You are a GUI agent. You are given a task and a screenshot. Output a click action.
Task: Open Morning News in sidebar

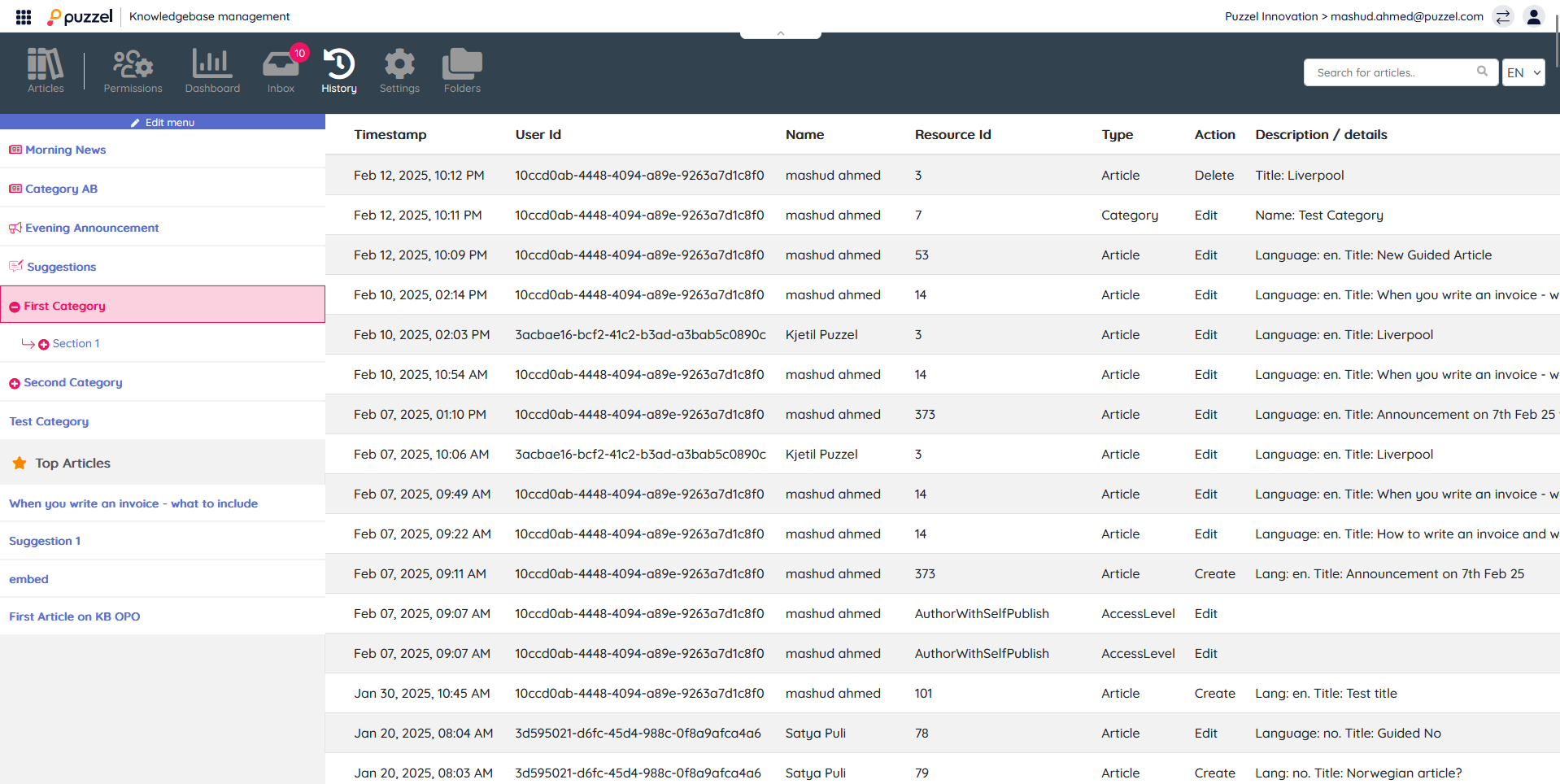(x=65, y=150)
